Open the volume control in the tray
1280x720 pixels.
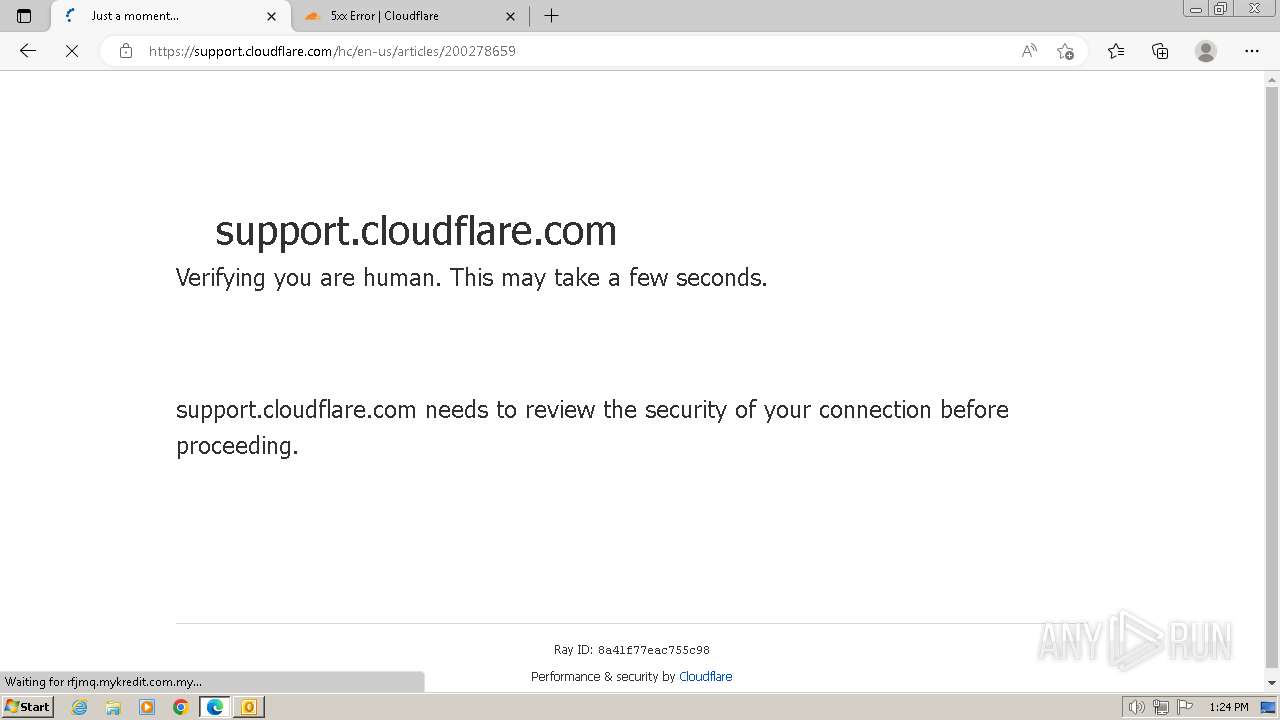point(1136,707)
